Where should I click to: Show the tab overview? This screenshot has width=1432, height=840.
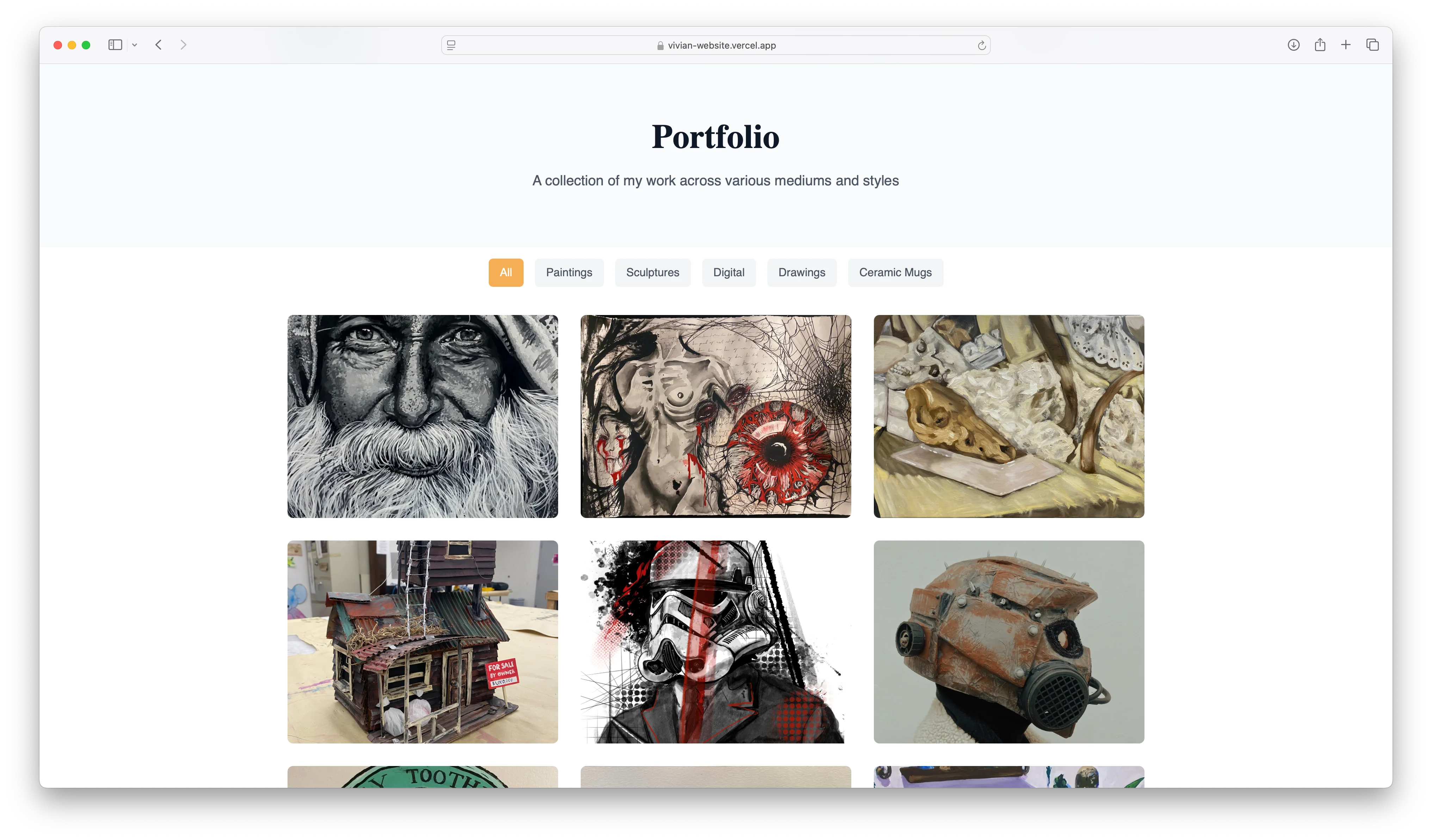(x=1372, y=45)
